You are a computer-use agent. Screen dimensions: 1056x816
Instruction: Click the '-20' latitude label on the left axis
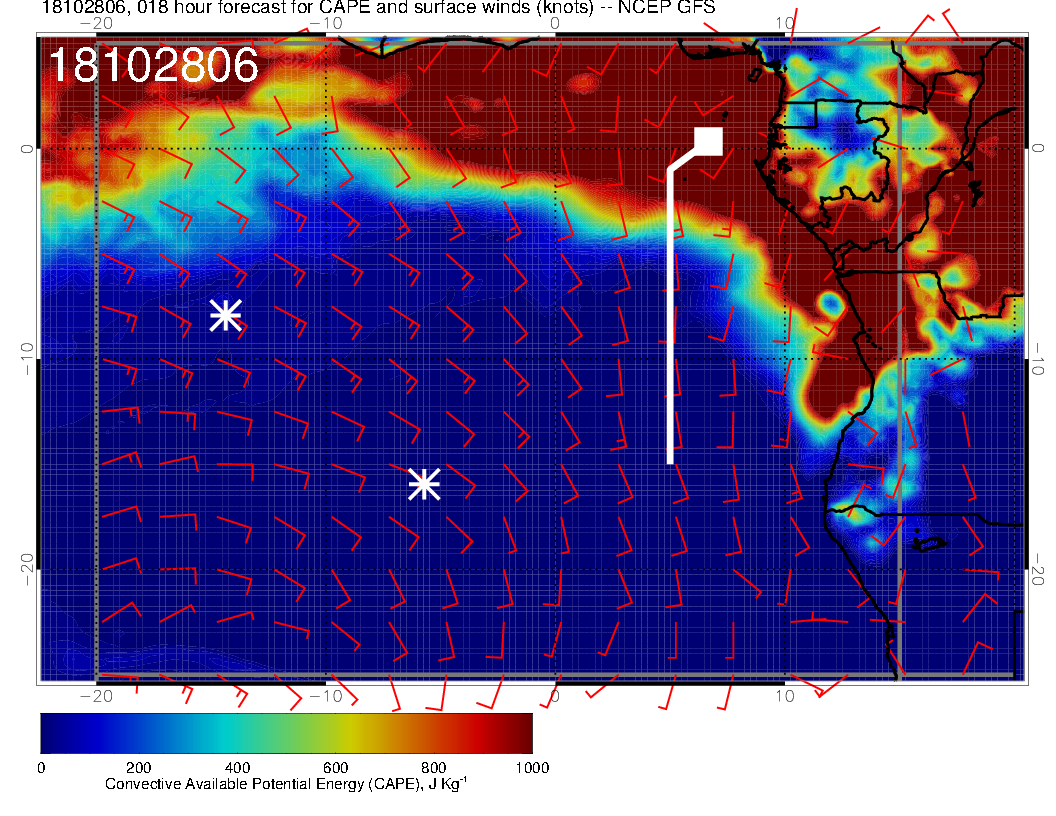coord(26,570)
